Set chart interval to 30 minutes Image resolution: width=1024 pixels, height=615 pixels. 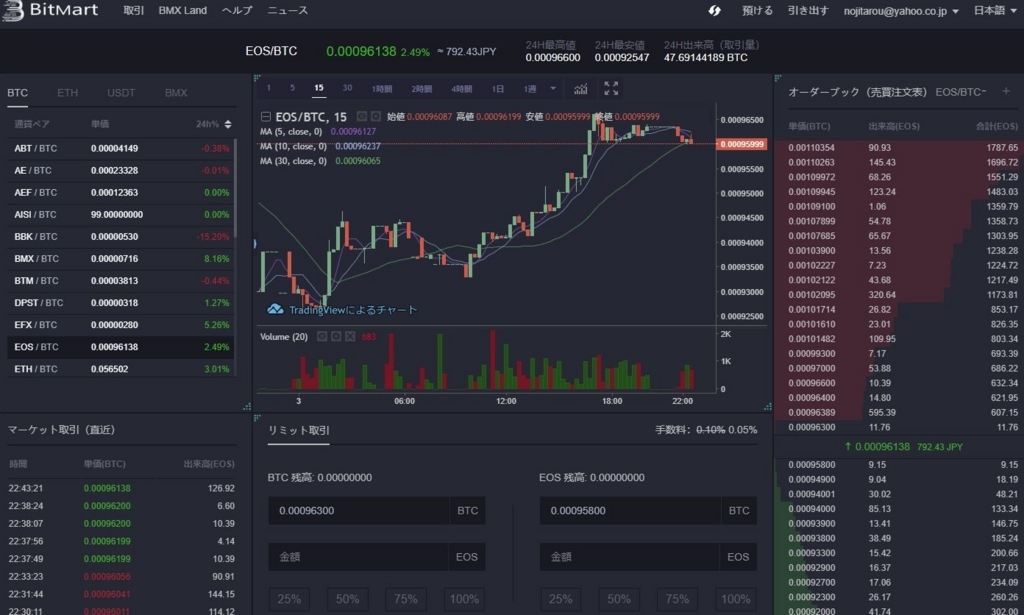click(x=347, y=88)
